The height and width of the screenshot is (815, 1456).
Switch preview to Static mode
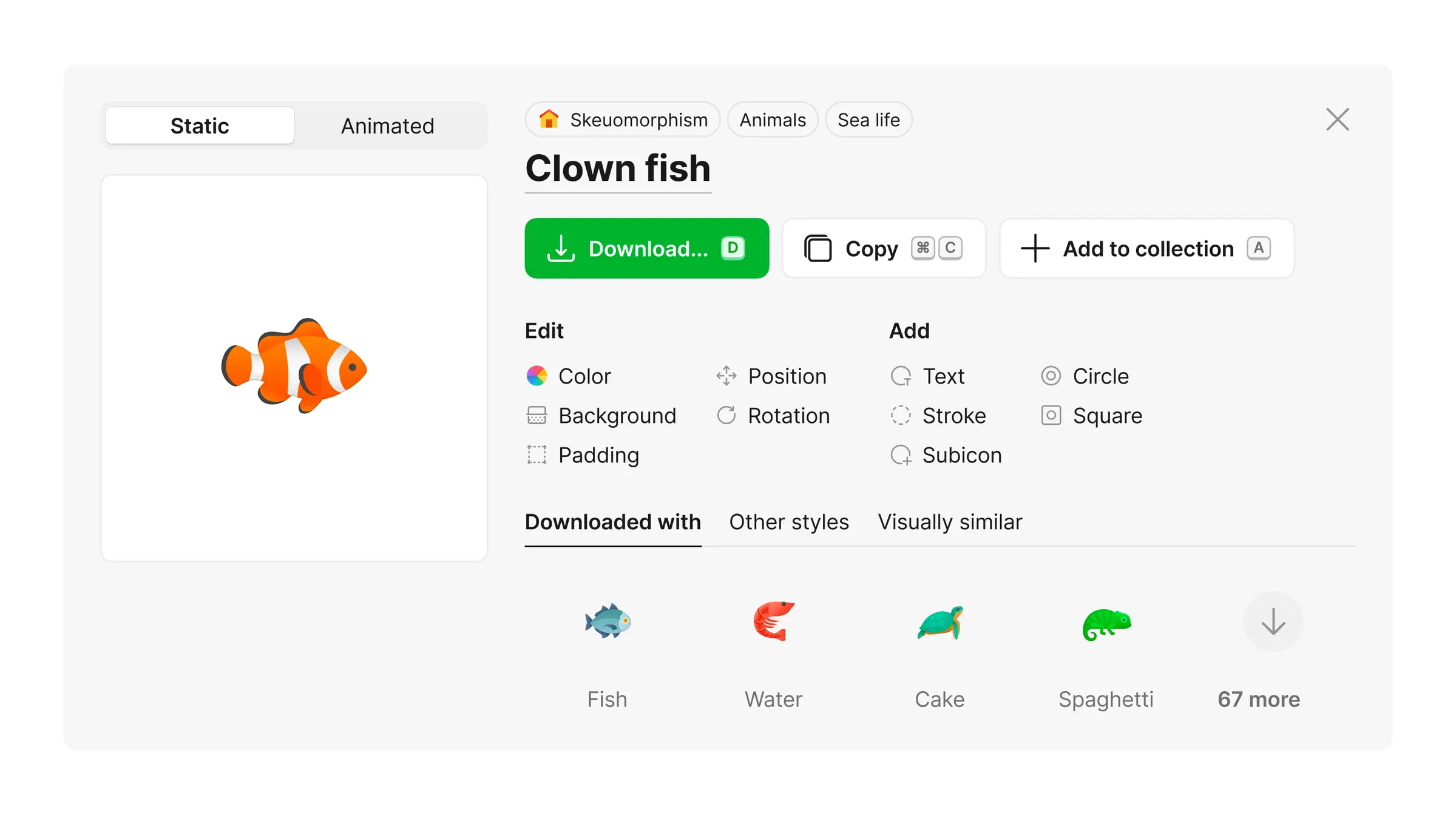coord(200,126)
